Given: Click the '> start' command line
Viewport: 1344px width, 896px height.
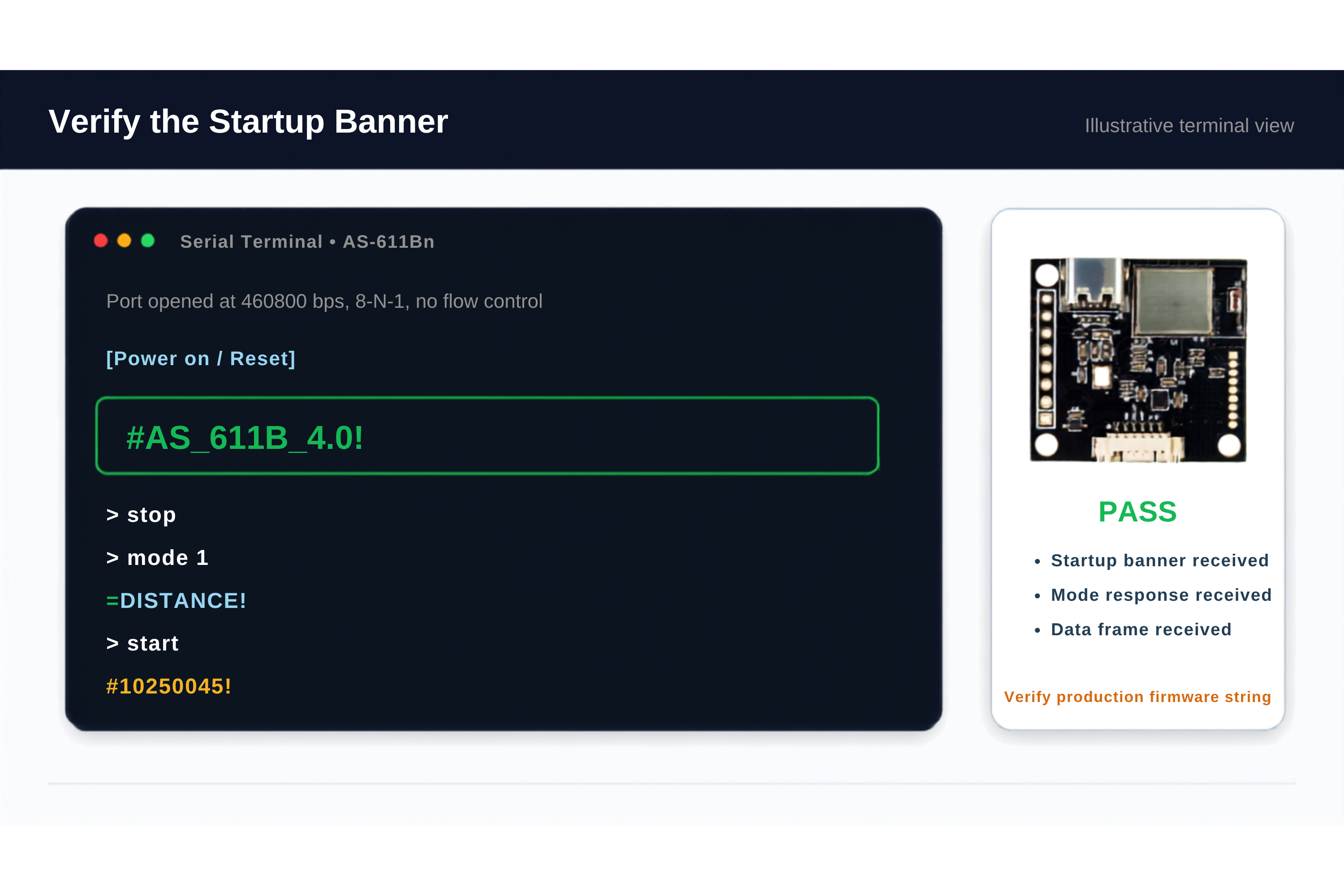Looking at the screenshot, I should coord(142,643).
